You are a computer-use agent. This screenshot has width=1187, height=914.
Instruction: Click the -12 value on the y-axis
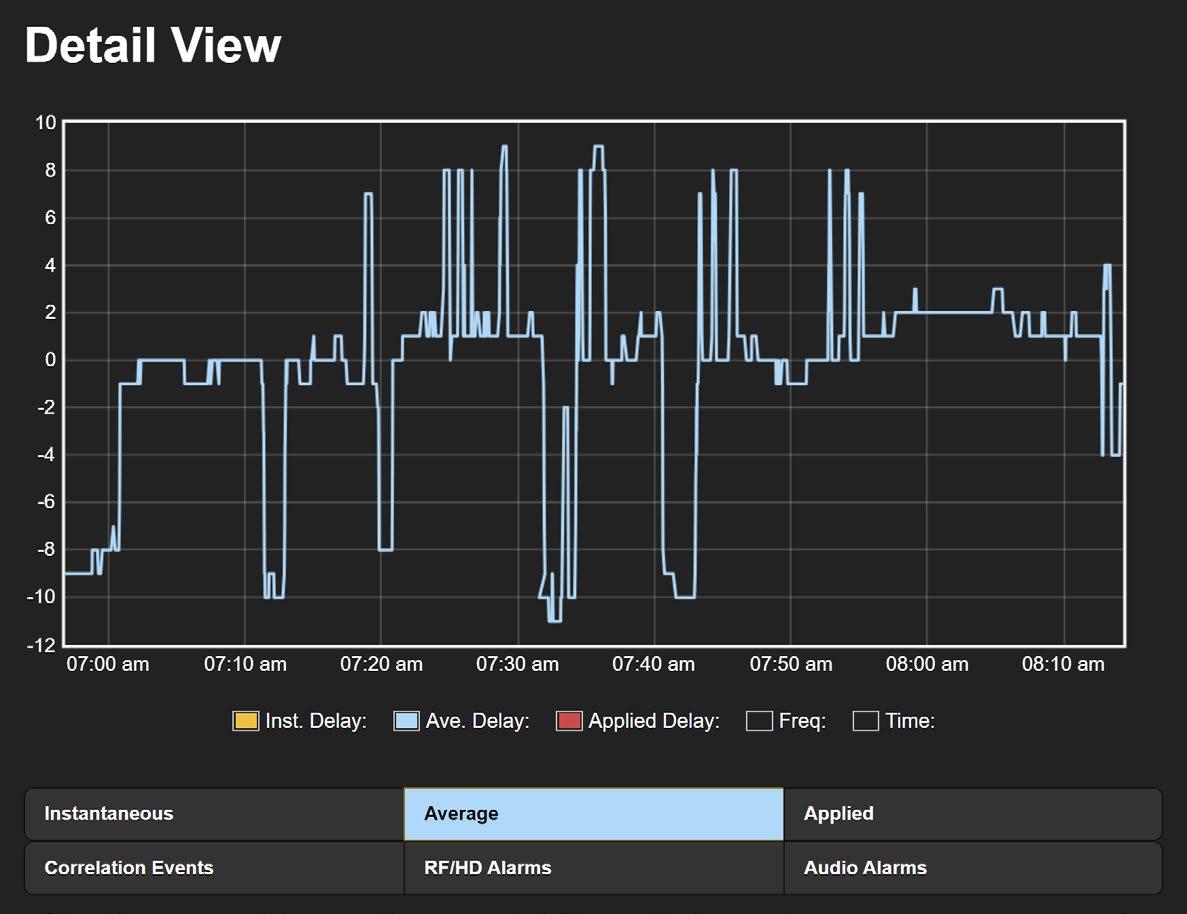click(42, 645)
